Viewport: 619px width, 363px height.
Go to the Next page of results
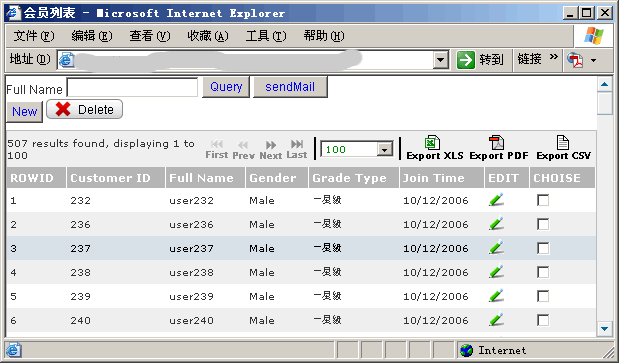point(271,150)
